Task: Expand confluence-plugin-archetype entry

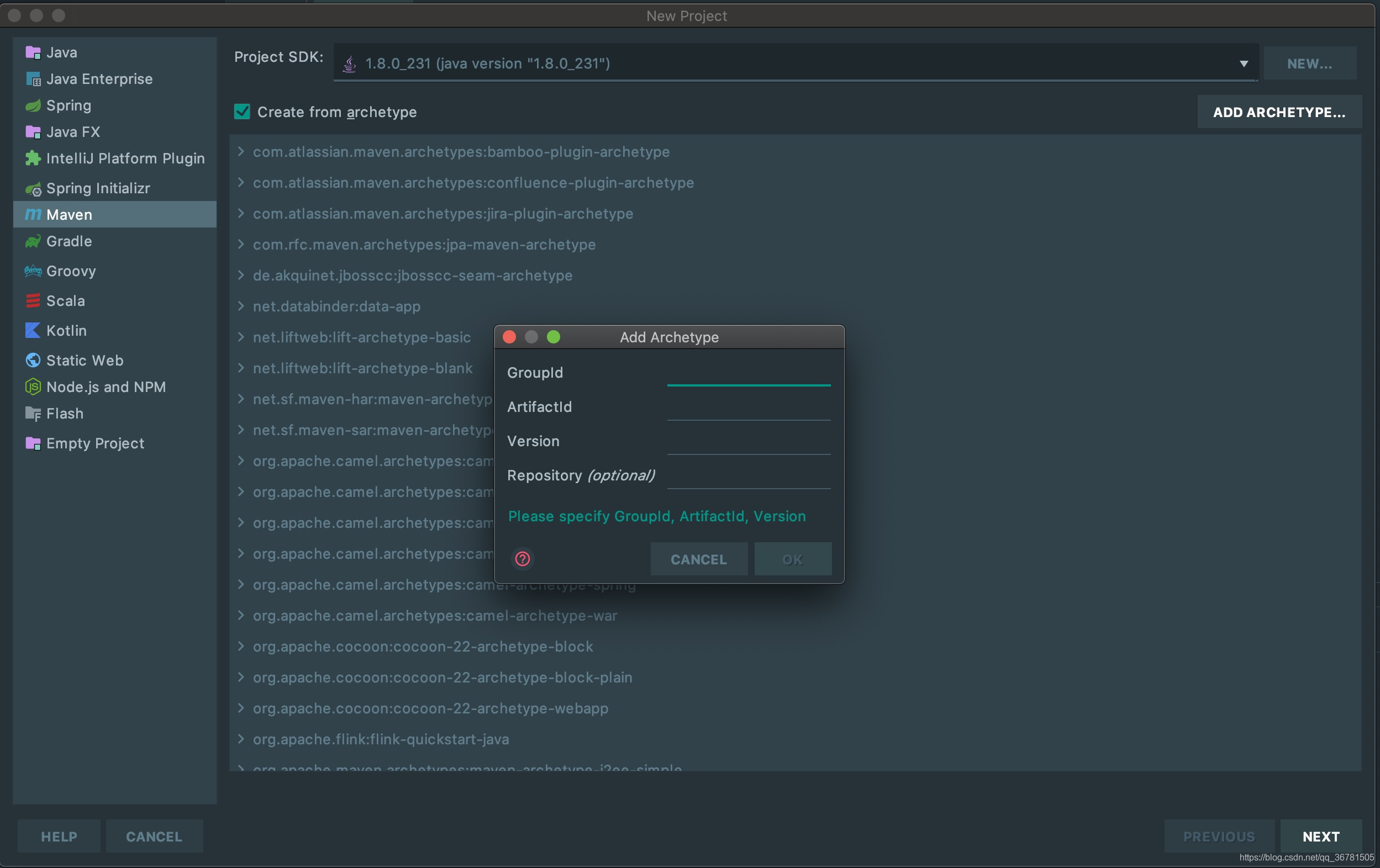Action: pos(241,183)
